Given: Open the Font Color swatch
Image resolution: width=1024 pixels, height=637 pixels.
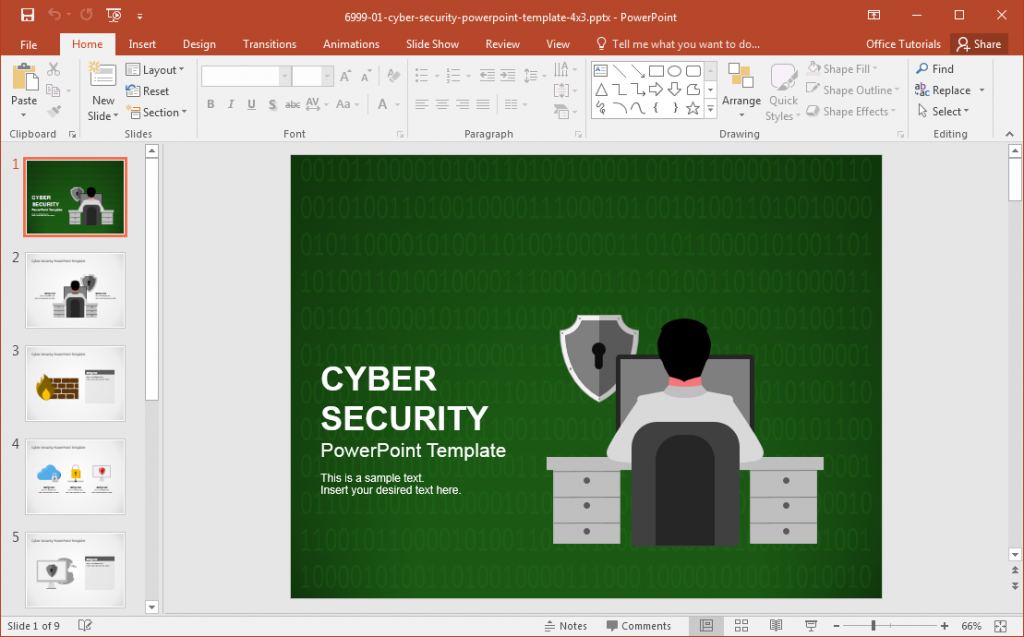Looking at the screenshot, I should 380,104.
